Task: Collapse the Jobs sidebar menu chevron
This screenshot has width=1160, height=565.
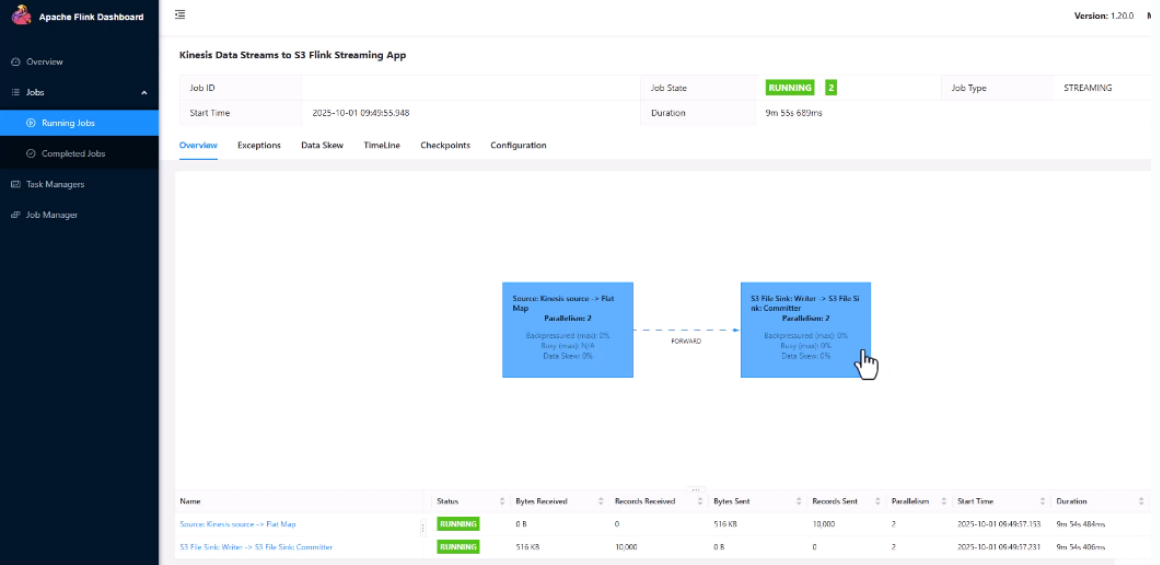Action: pos(144,92)
